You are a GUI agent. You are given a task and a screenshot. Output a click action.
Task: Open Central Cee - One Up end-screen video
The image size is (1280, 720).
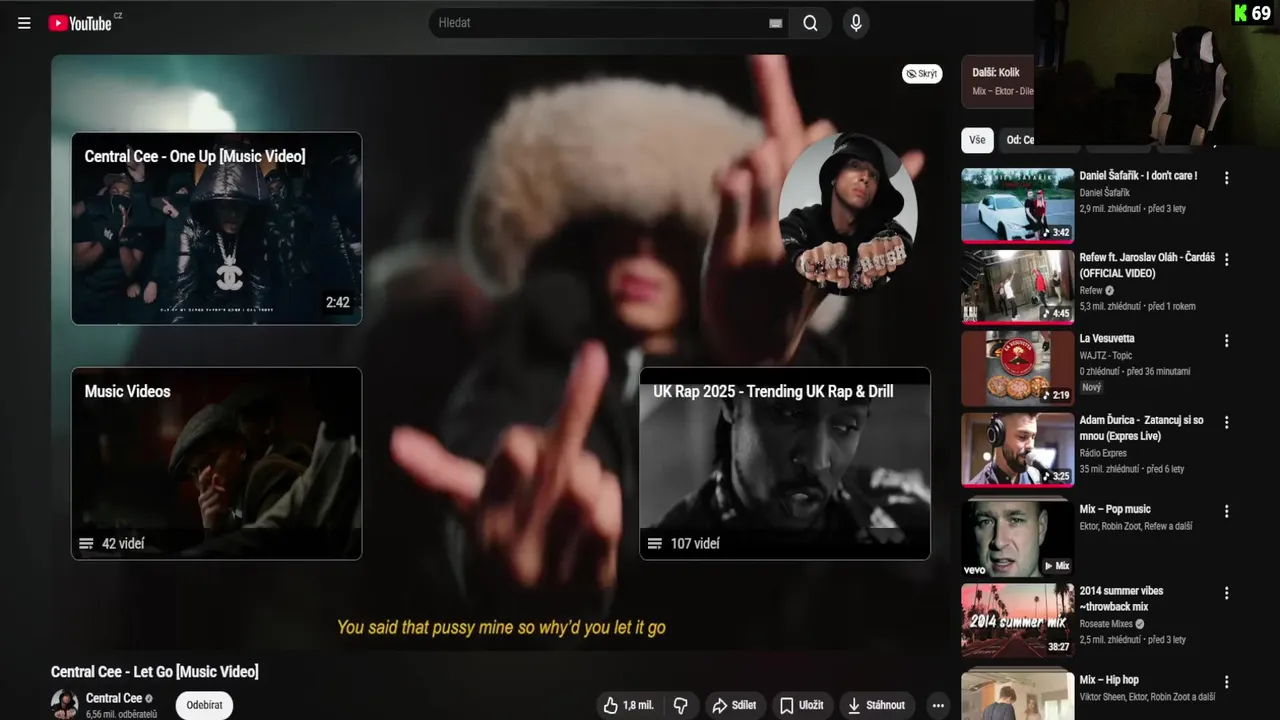[x=216, y=228]
